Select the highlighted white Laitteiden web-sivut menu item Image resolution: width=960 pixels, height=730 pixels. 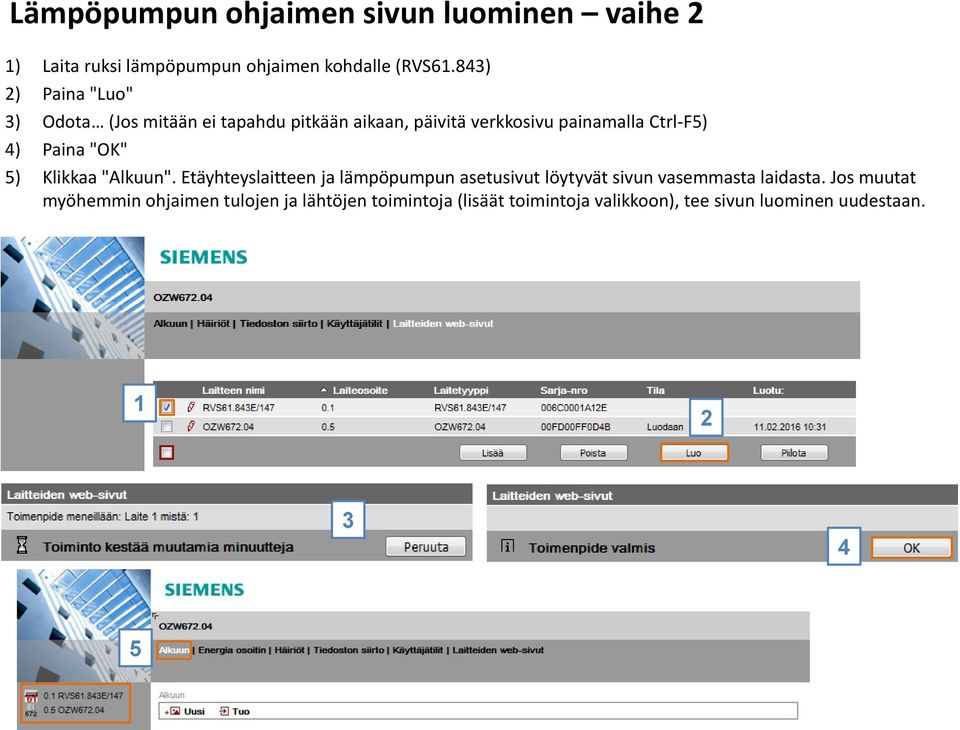tap(443, 323)
